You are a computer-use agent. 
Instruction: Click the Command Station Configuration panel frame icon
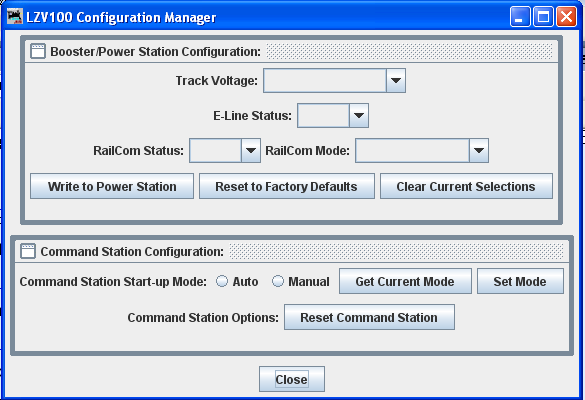point(28,251)
